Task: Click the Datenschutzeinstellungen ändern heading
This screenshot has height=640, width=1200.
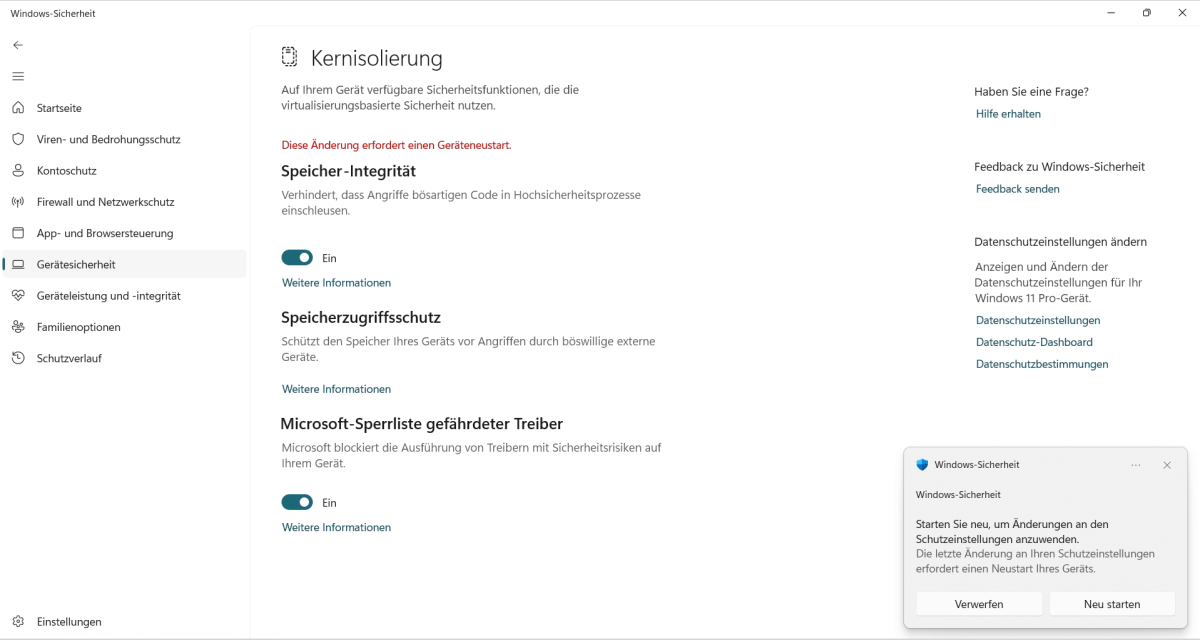Action: [x=1060, y=242]
